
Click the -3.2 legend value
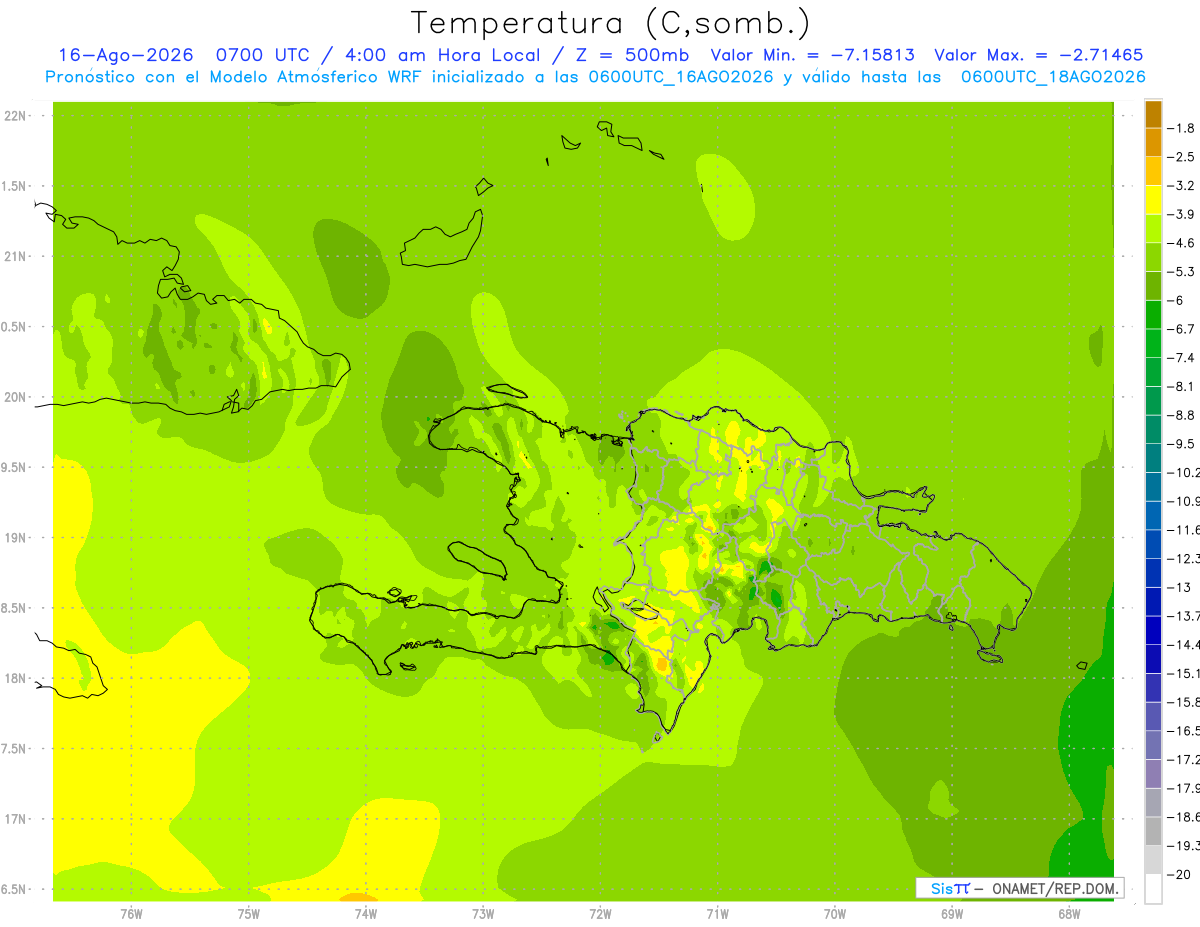1181,186
